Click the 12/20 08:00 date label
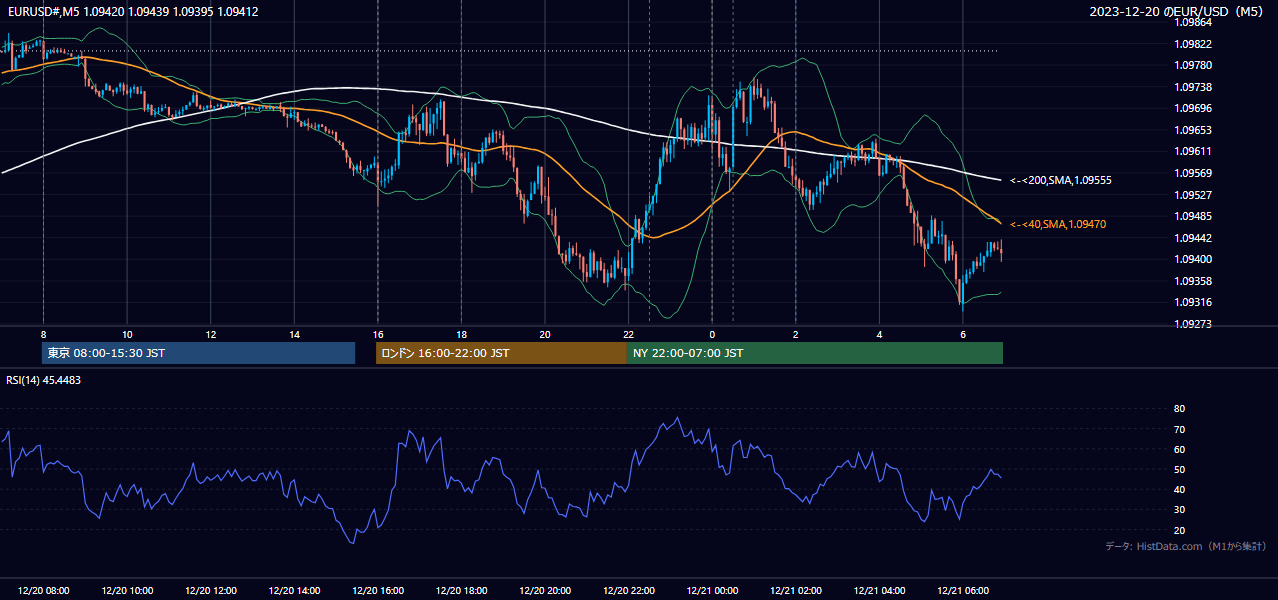Image resolution: width=1278 pixels, height=600 pixels. 44,591
